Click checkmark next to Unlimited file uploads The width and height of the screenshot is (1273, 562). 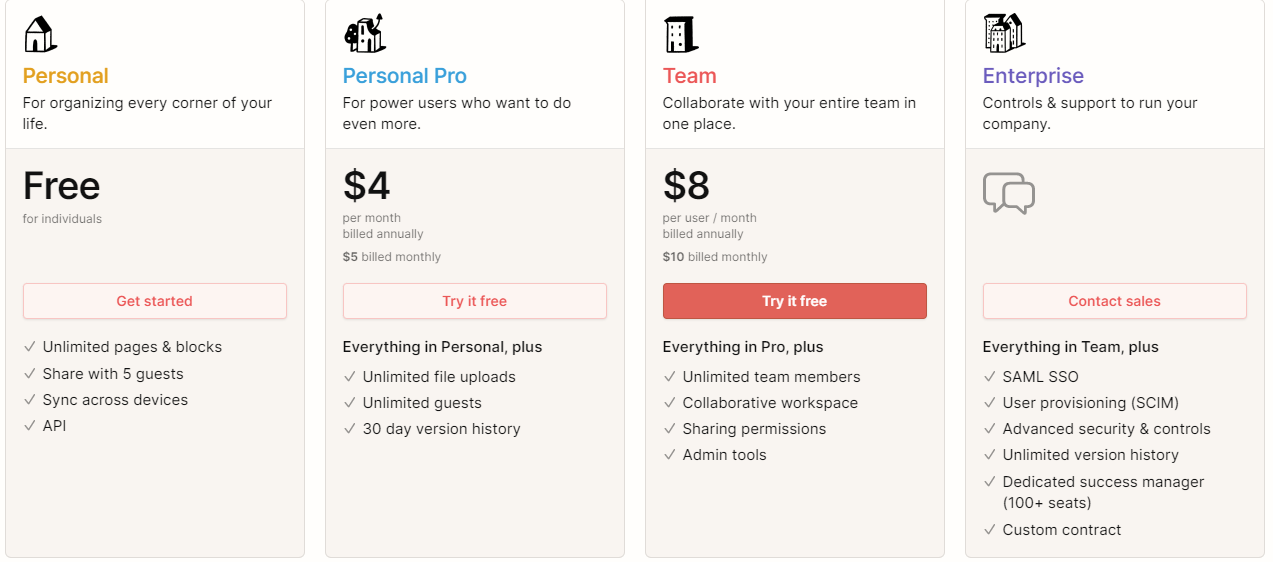[x=350, y=377]
